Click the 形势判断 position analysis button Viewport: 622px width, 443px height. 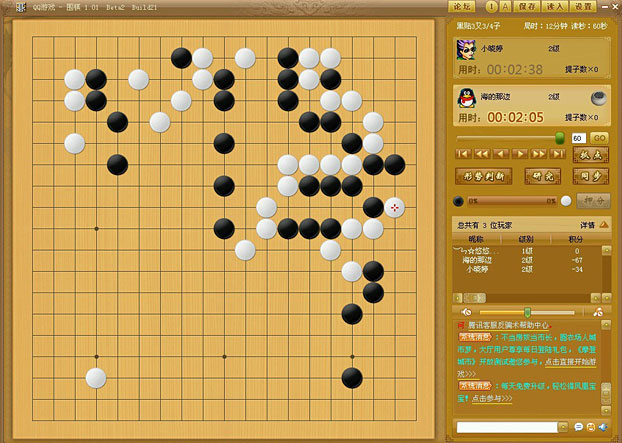pyautogui.click(x=484, y=176)
